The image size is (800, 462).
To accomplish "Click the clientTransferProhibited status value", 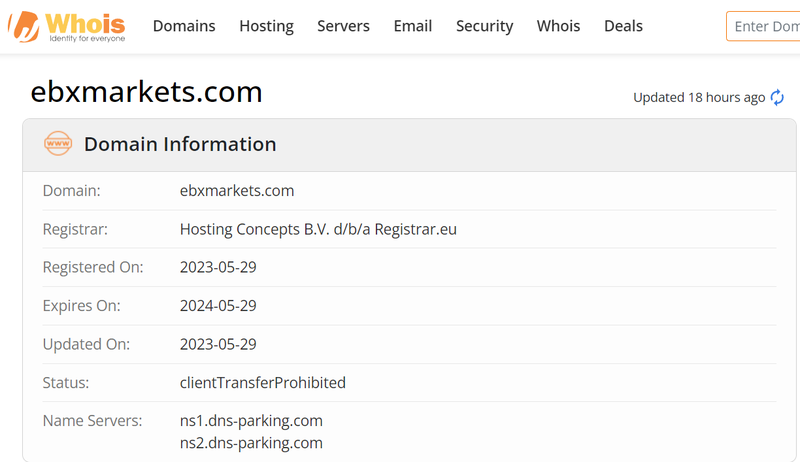I will pos(263,382).
